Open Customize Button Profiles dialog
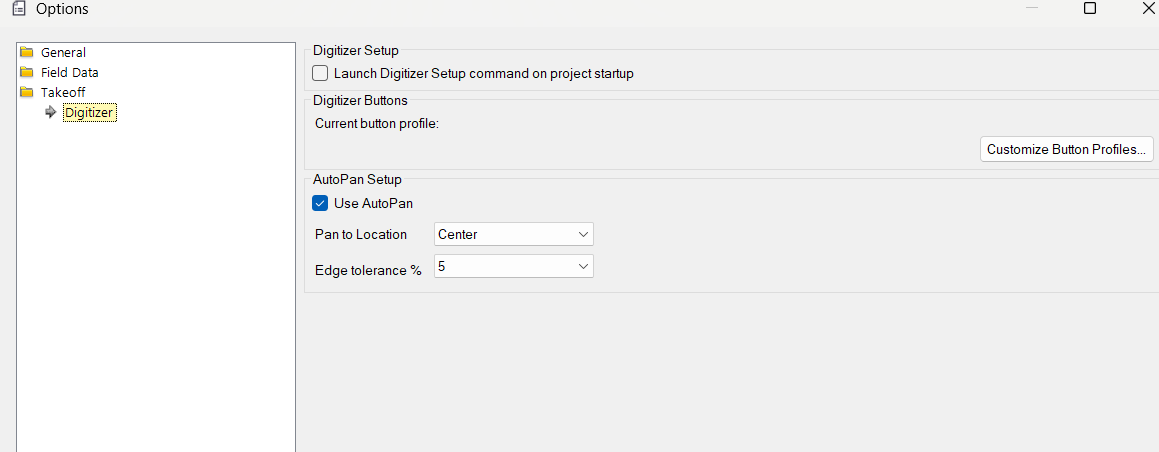Image resolution: width=1159 pixels, height=452 pixels. (1066, 150)
